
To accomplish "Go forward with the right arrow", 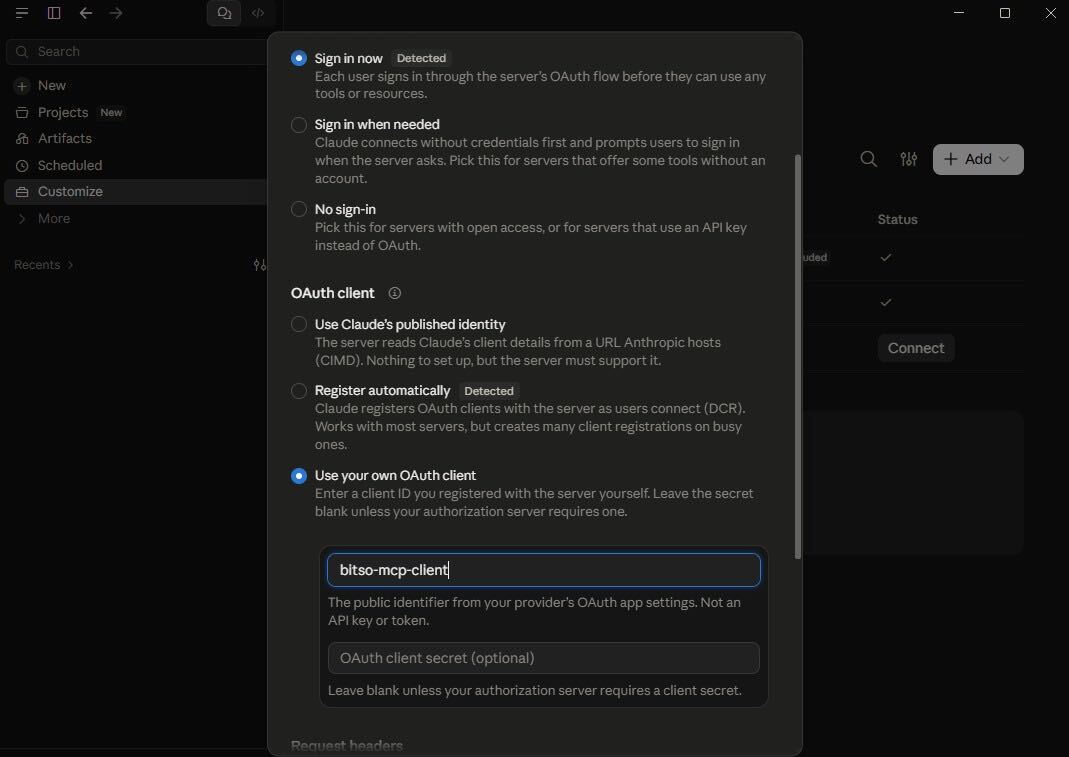I will click(116, 13).
